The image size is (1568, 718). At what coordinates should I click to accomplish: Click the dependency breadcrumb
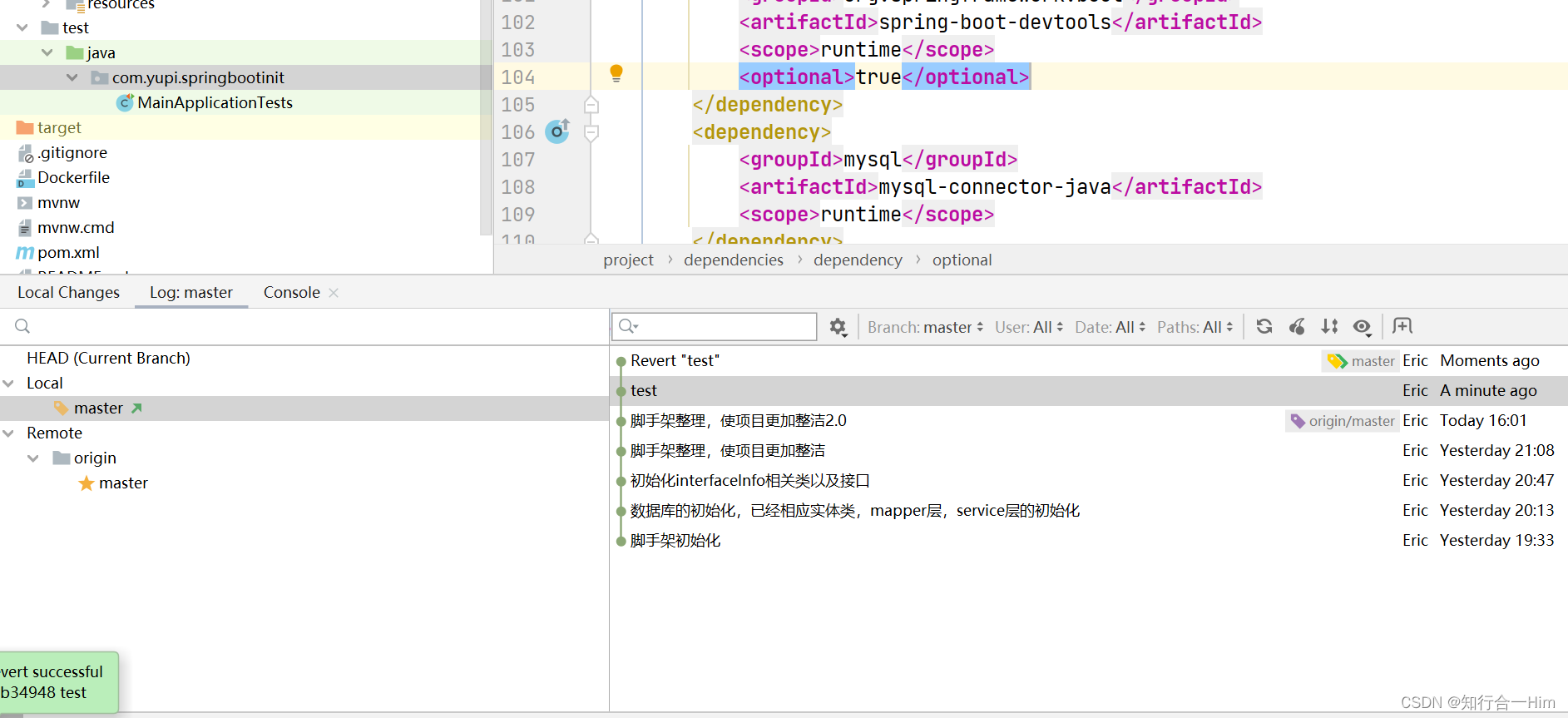pos(858,260)
